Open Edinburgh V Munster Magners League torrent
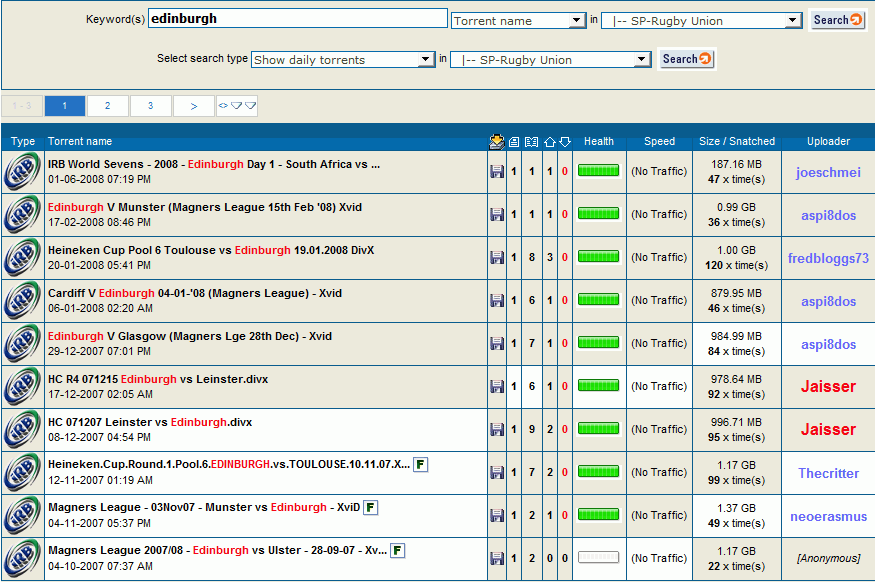Viewport: 875px width, 582px height. click(205, 207)
